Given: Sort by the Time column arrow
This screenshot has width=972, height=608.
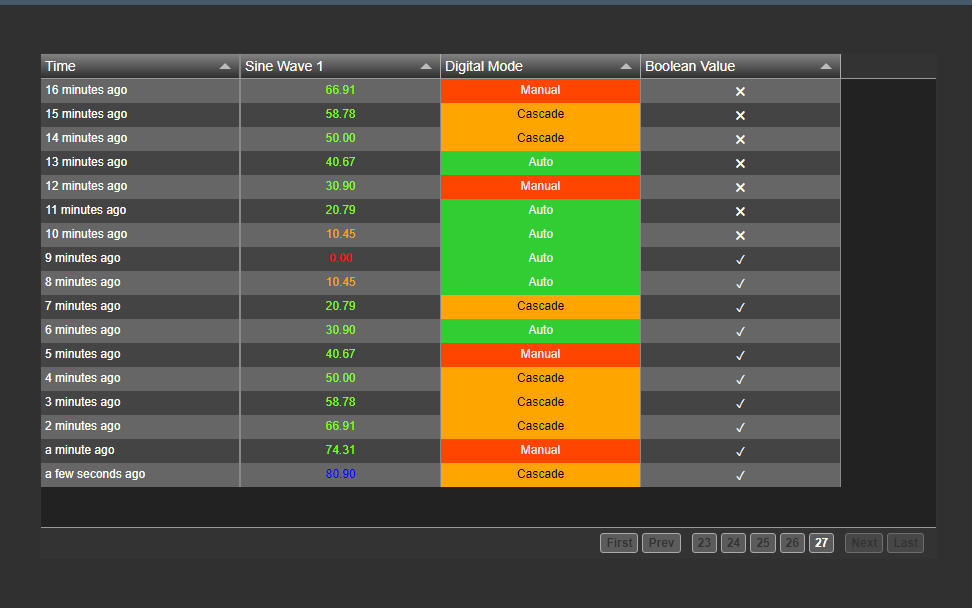Looking at the screenshot, I should (225, 66).
